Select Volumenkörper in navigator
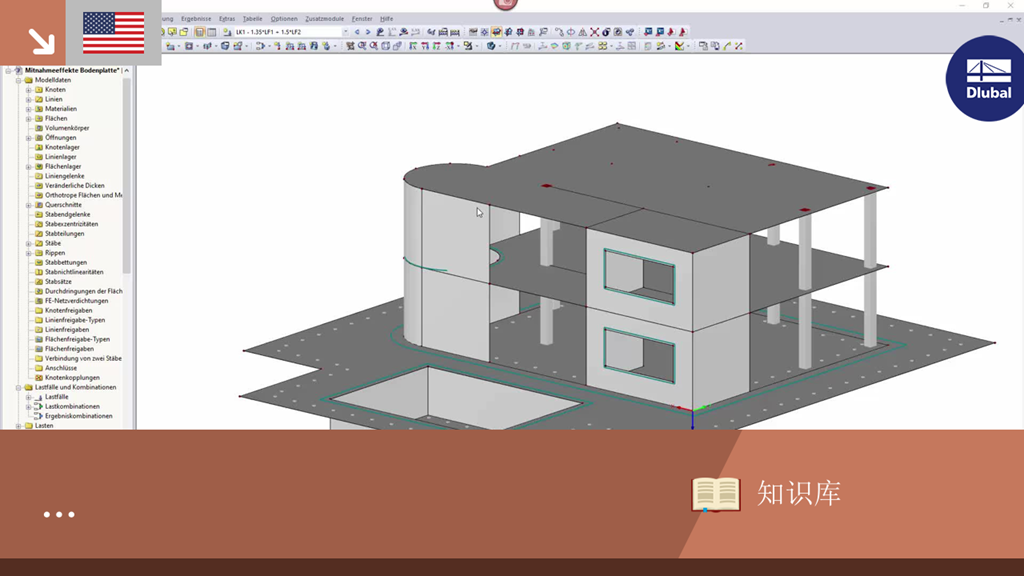The height and width of the screenshot is (576, 1024). [67, 128]
